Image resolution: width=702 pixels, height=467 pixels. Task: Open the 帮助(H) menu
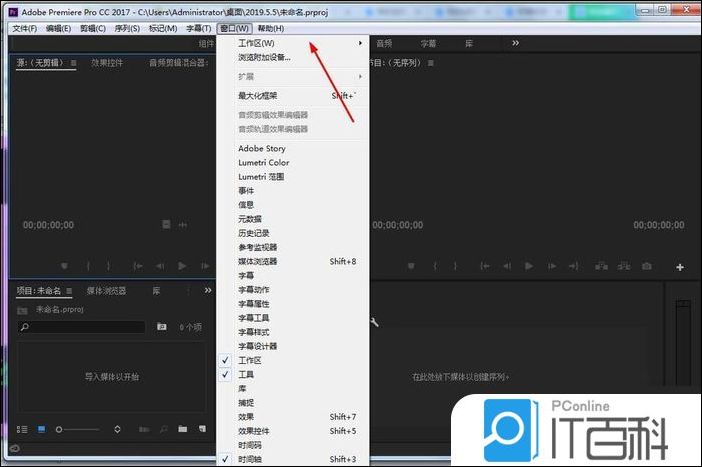tap(271, 29)
